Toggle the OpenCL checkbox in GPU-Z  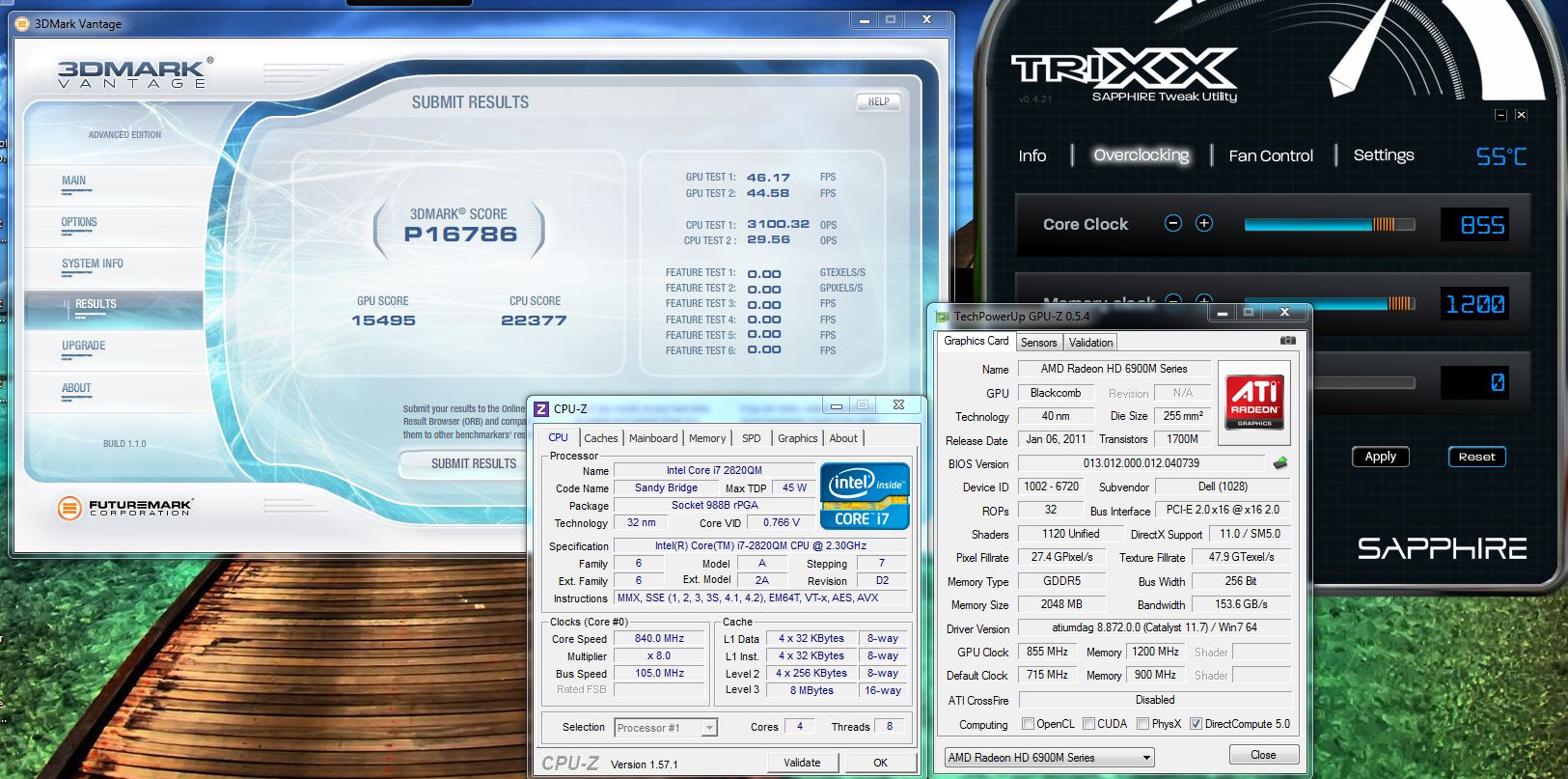[1029, 724]
